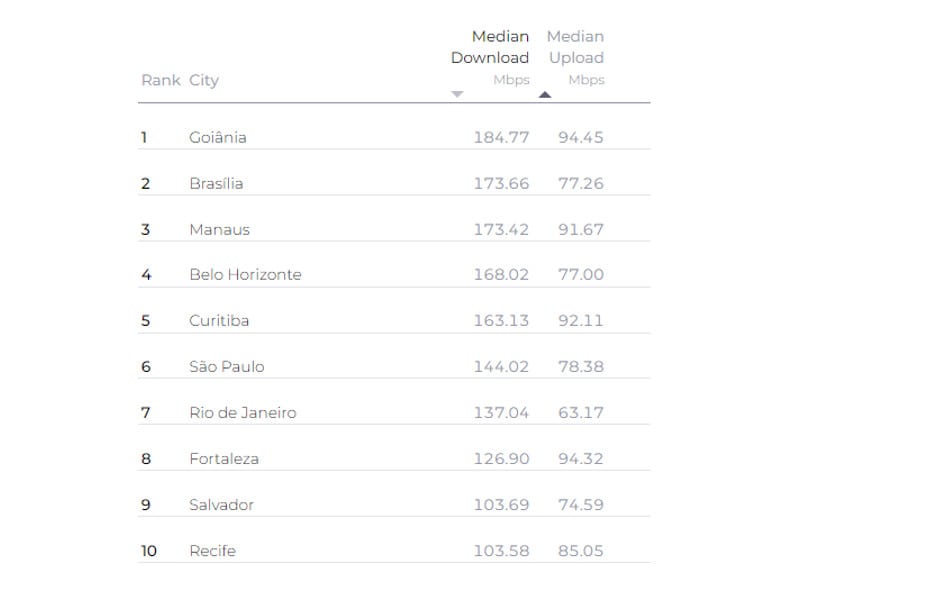
Task: Click the City column header
Action: point(204,80)
